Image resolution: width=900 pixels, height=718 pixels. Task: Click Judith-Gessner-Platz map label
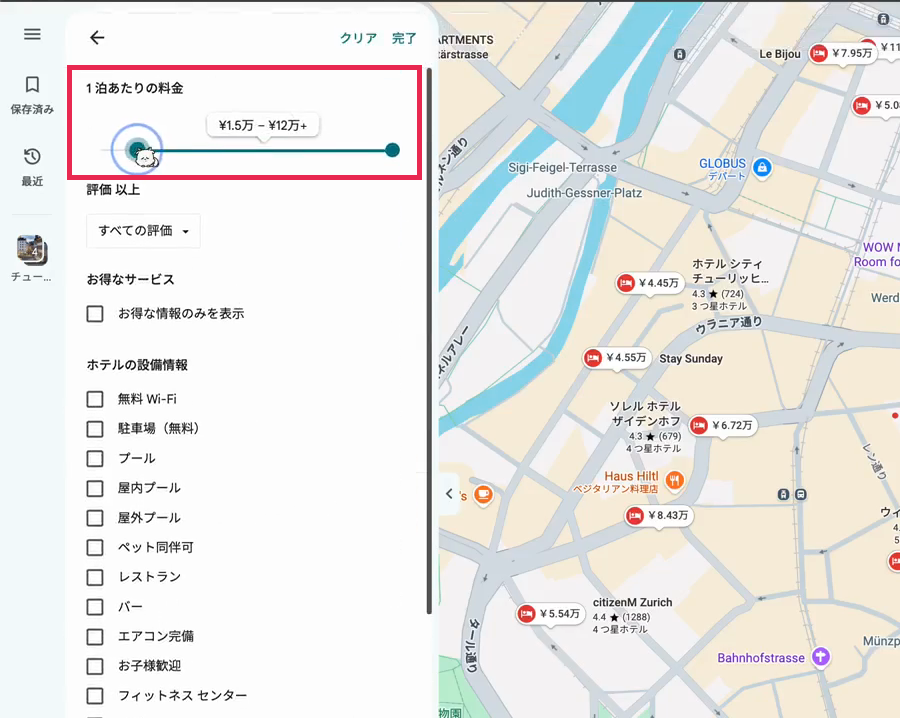(x=584, y=193)
